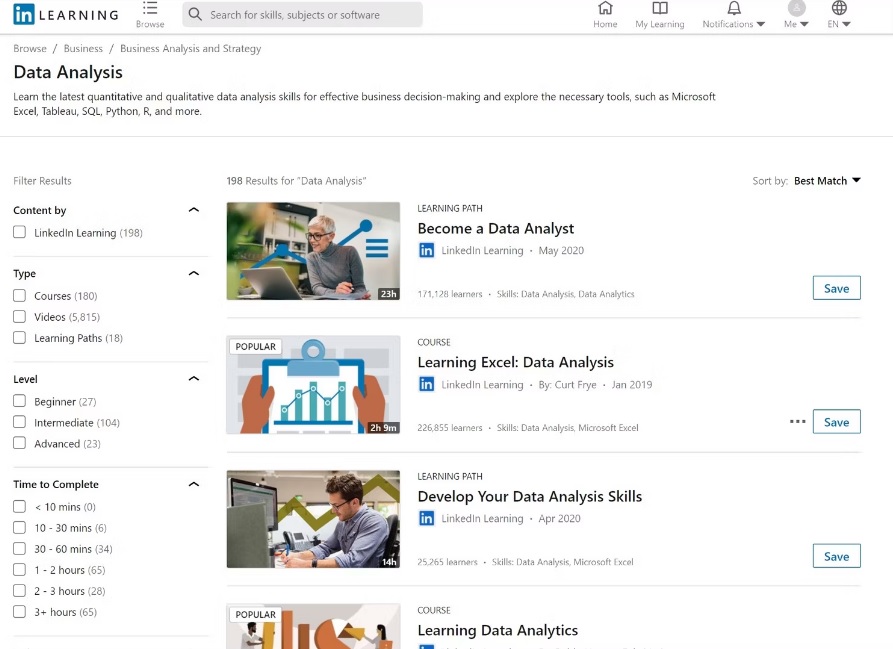Image resolution: width=893 pixels, height=649 pixels.
Task: Tick the Beginner level checkbox
Action: tap(19, 401)
